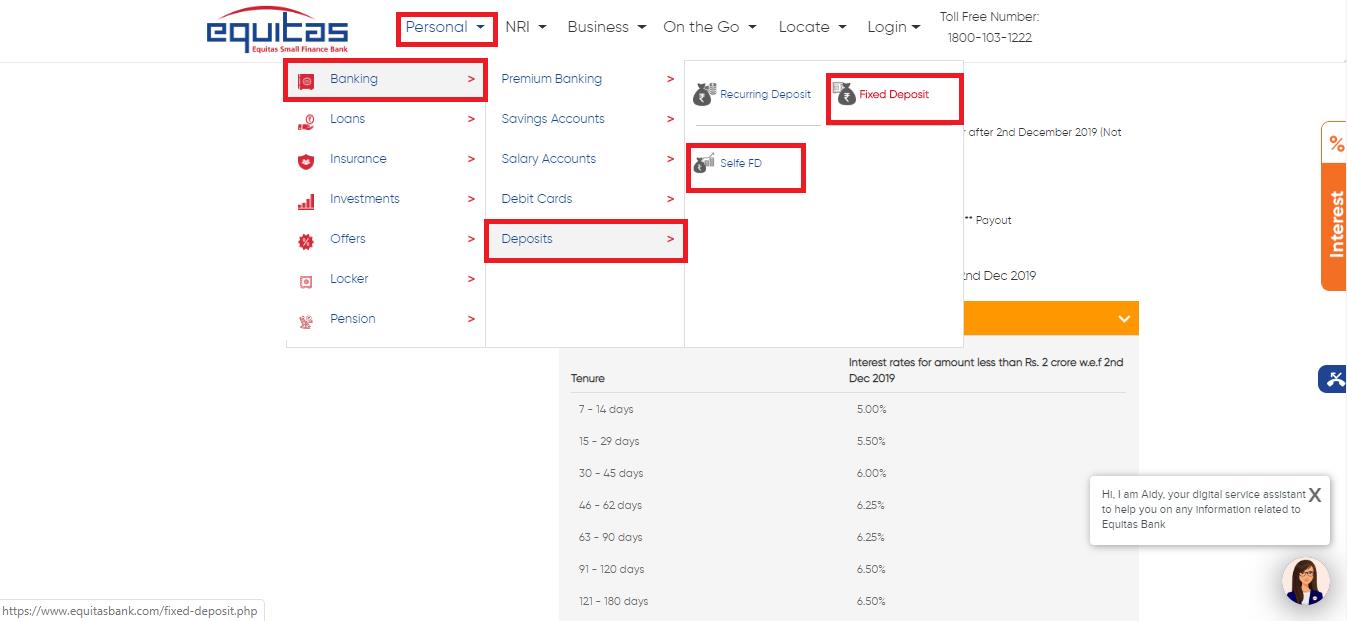Select Savings Accounts submenu item
Image resolution: width=1347 pixels, height=621 pixels.
click(553, 119)
